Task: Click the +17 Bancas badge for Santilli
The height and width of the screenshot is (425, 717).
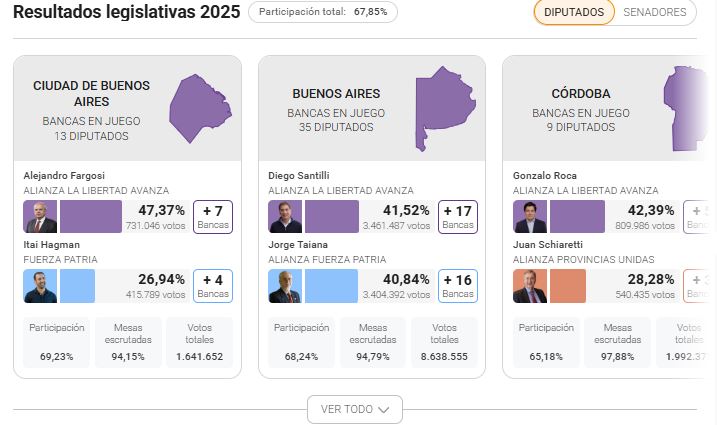Action: (458, 217)
